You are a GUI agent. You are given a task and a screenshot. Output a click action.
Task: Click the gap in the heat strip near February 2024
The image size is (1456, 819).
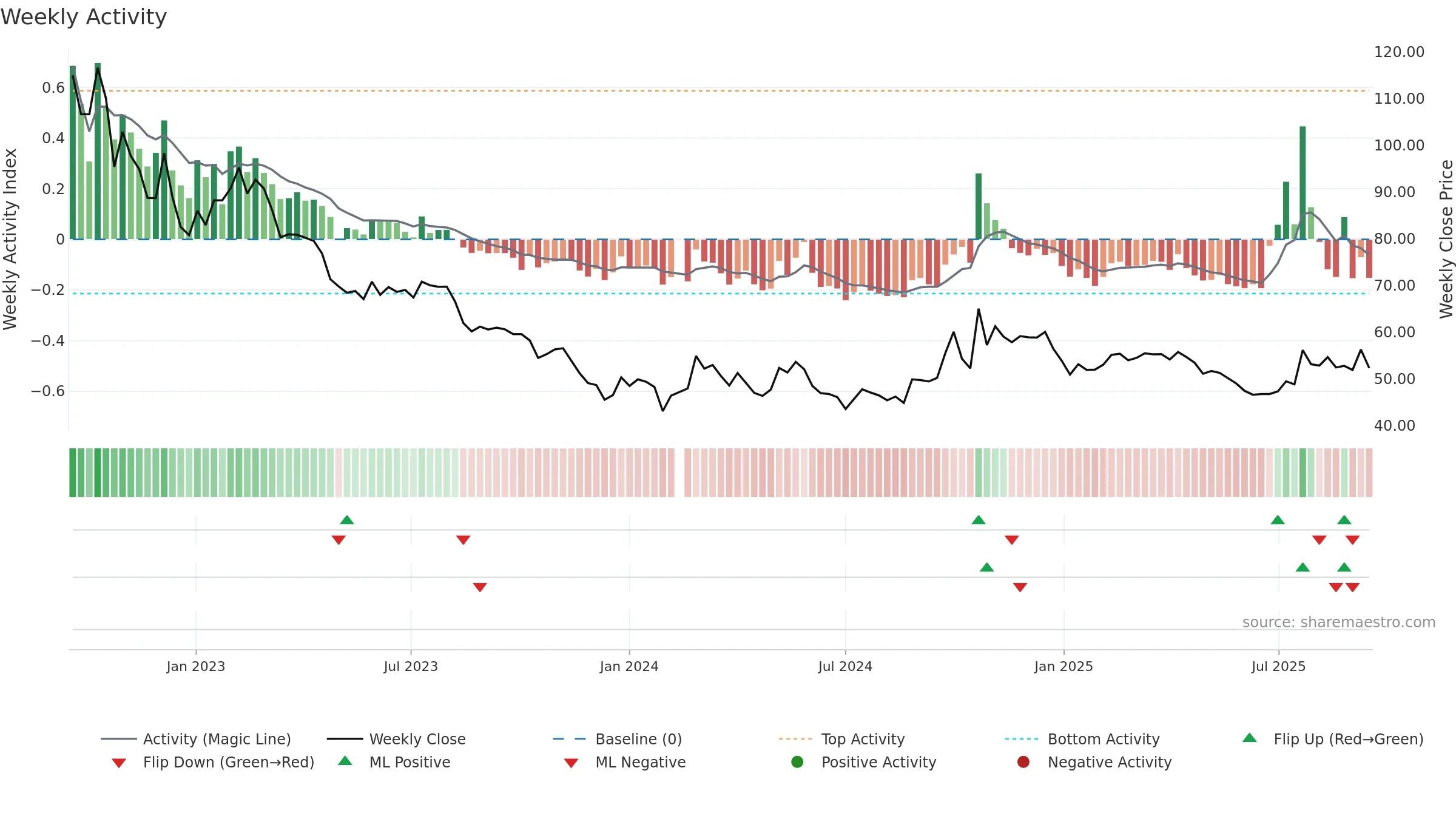point(679,473)
